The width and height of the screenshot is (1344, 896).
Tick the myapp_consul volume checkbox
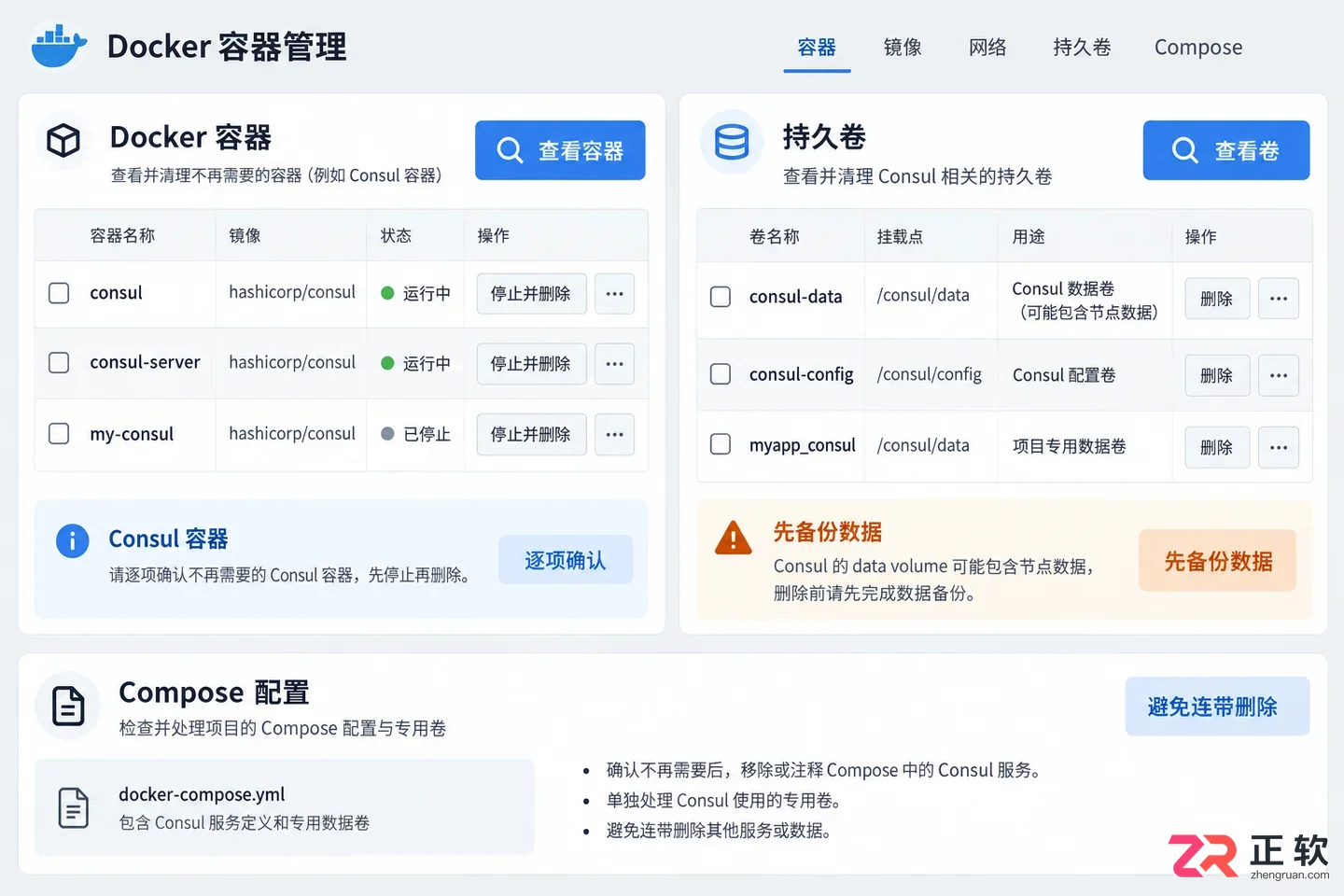tap(721, 444)
